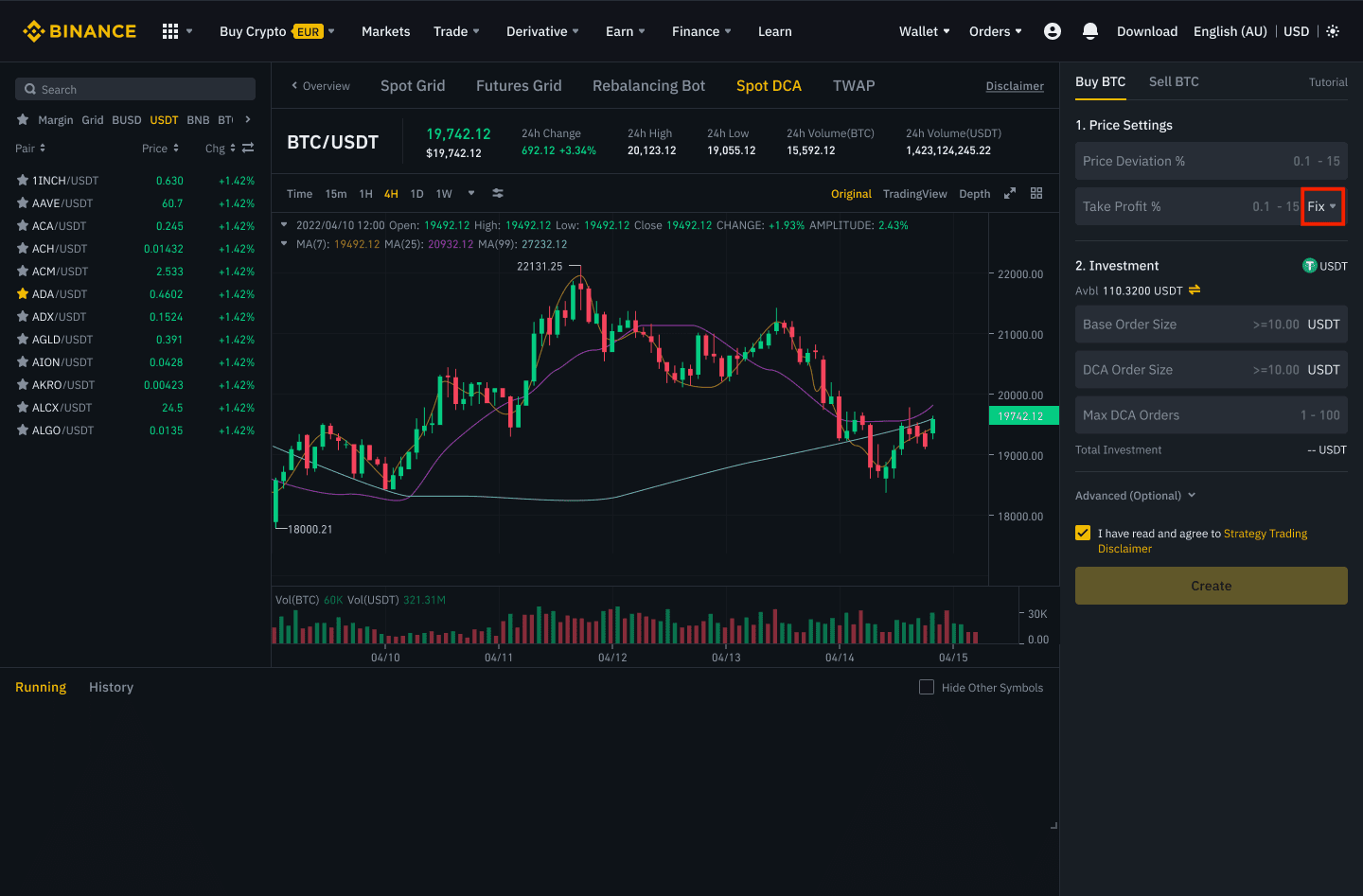The image size is (1363, 896).
Task: Open the notifications bell icon
Action: pyautogui.click(x=1090, y=31)
